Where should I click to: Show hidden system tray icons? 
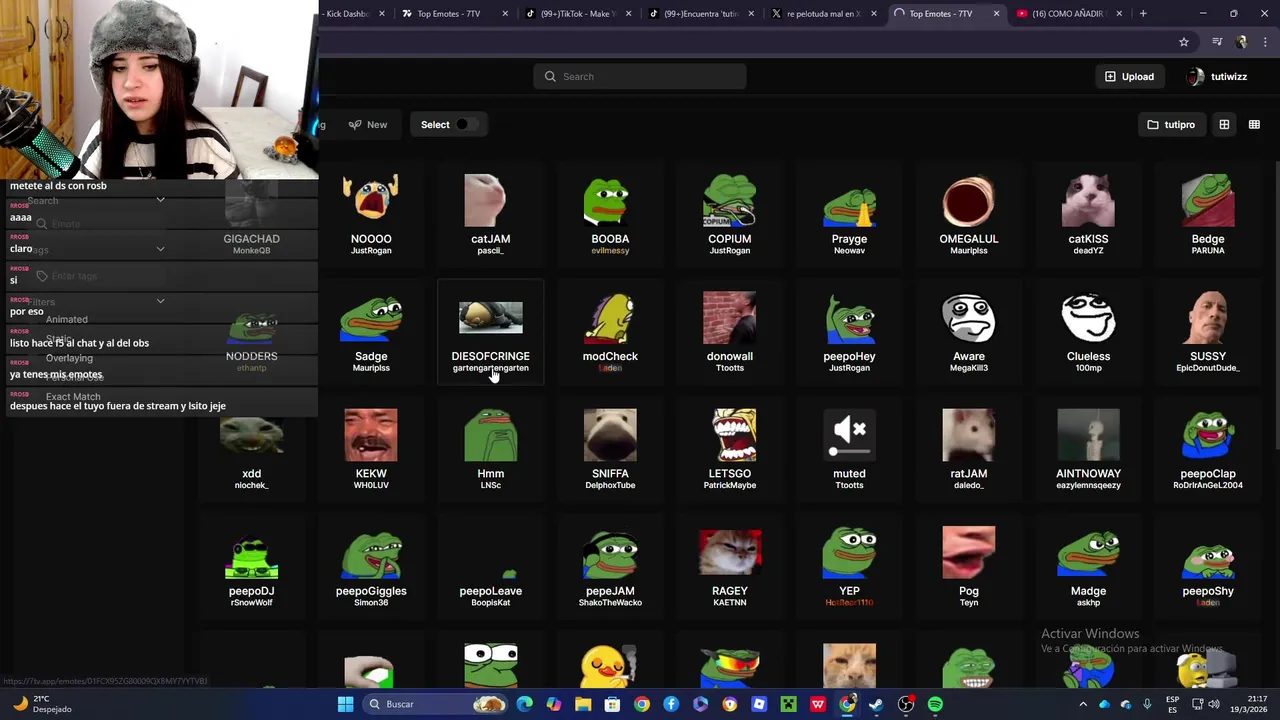click(x=1083, y=704)
